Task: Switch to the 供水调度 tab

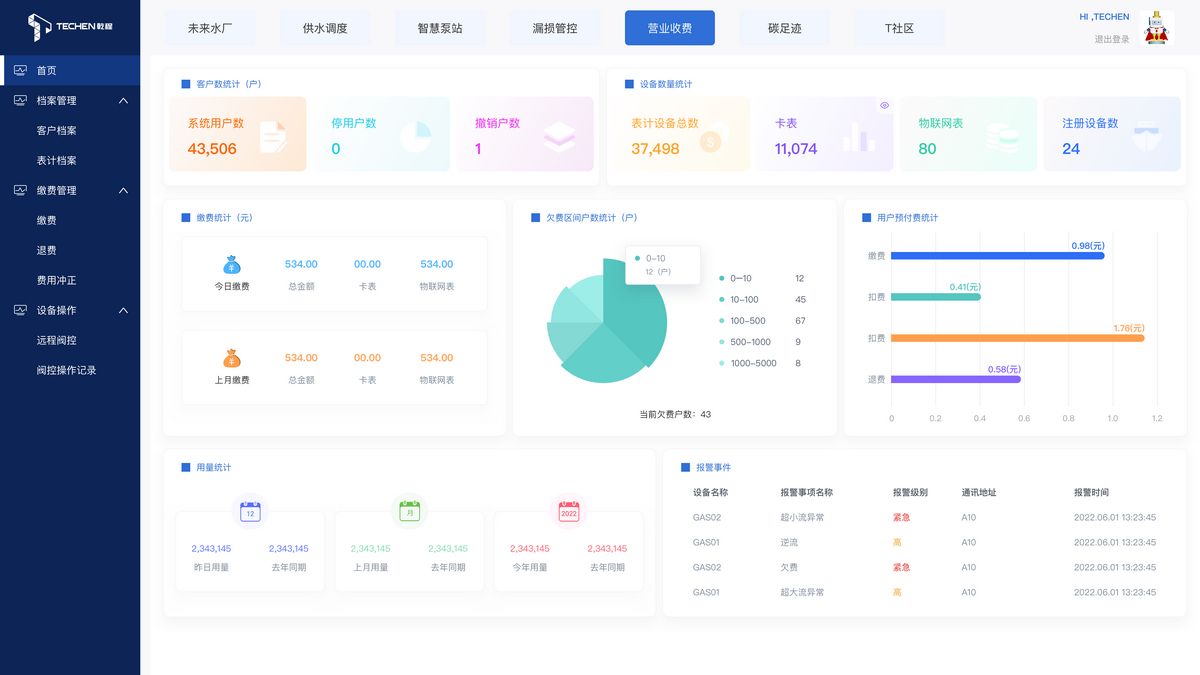Action: coord(325,28)
